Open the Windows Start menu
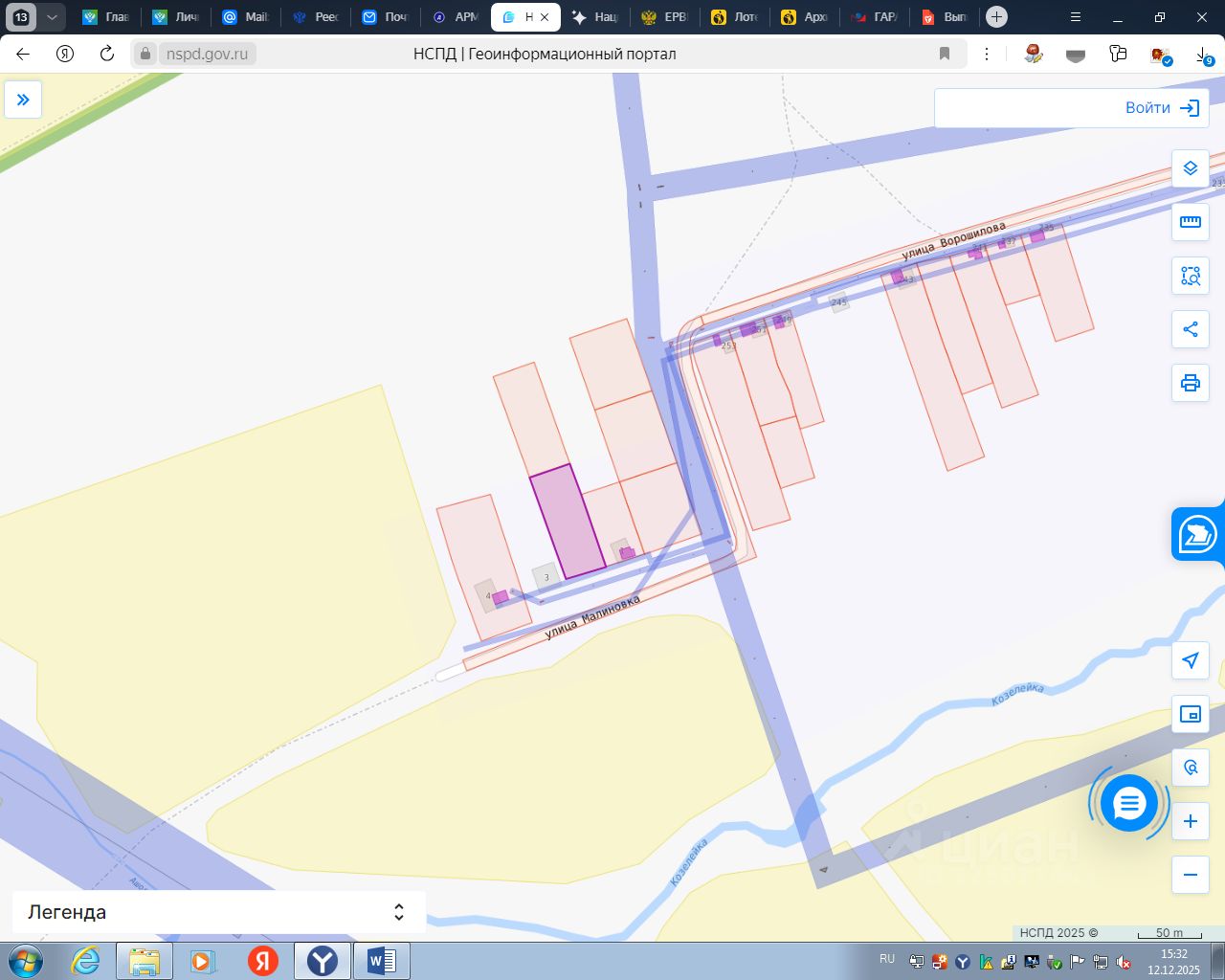The image size is (1225, 980). [26, 961]
